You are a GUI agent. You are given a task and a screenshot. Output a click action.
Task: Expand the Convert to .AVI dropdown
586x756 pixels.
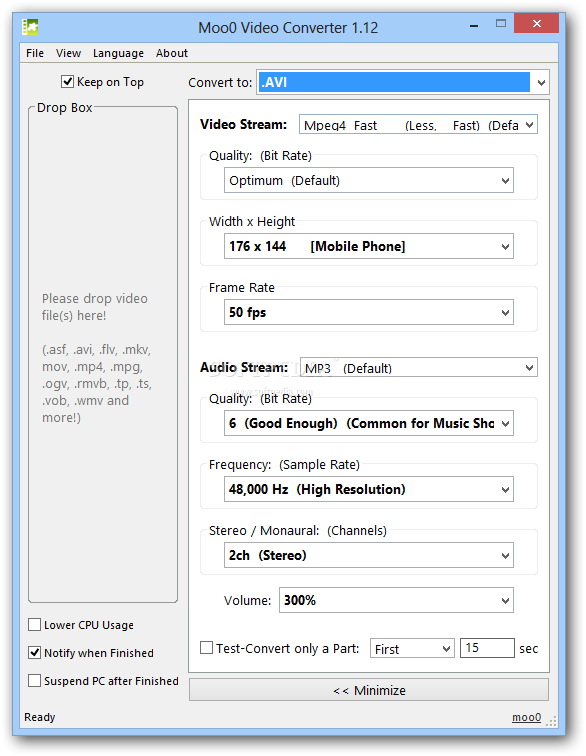[403, 82]
